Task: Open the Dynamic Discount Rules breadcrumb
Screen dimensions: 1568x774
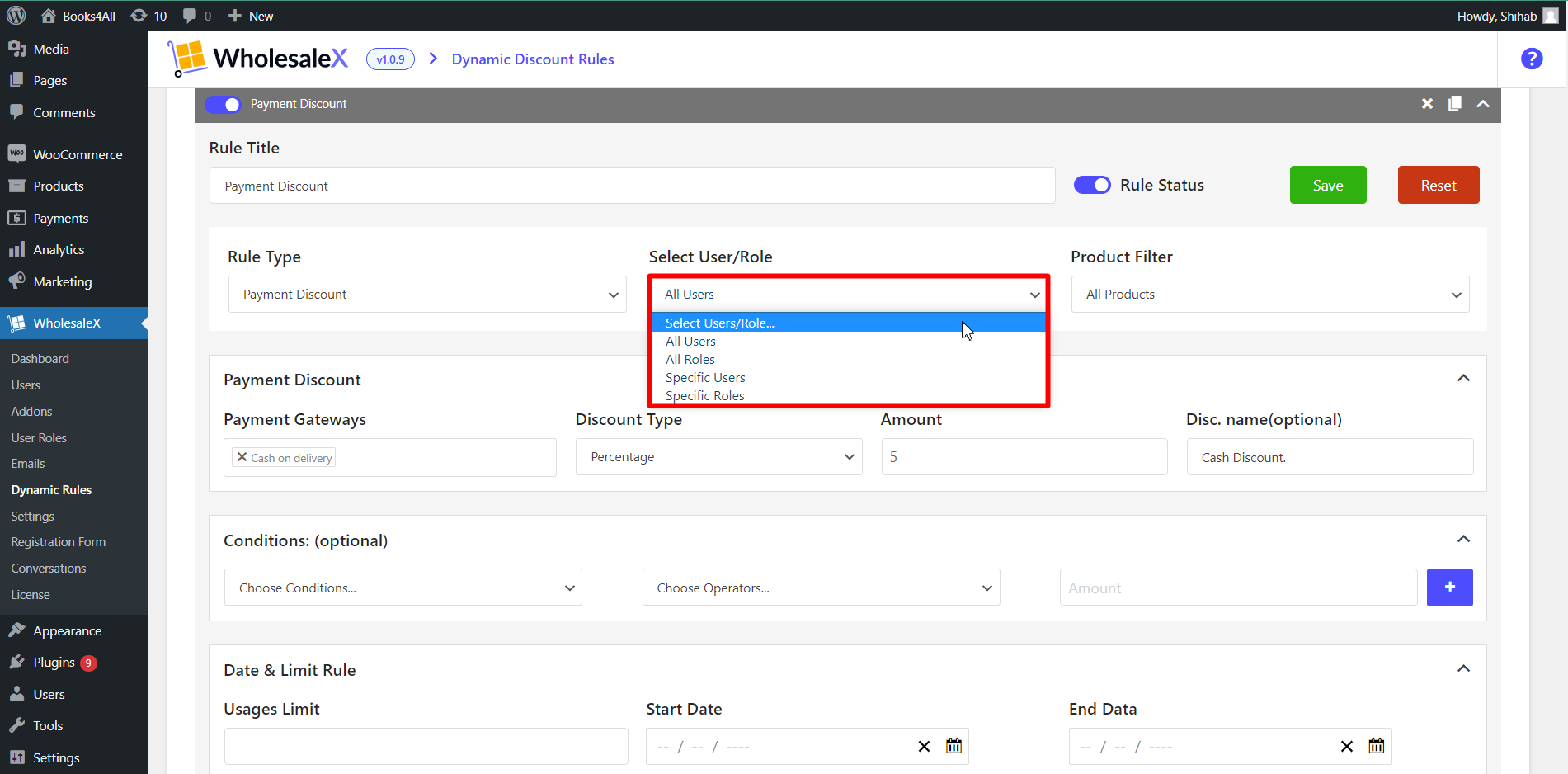Action: pos(533,59)
